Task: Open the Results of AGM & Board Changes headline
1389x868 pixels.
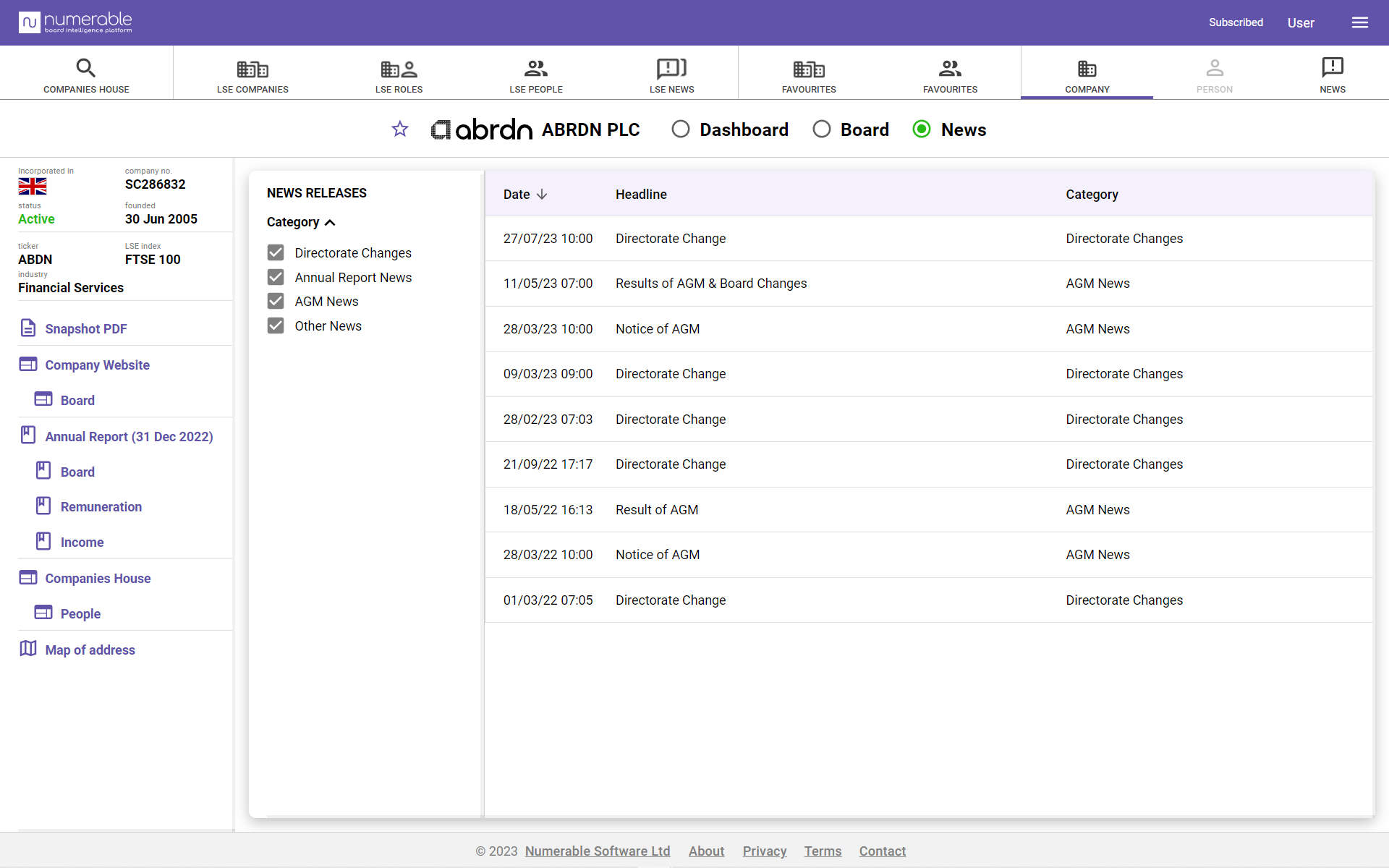Action: [711, 284]
